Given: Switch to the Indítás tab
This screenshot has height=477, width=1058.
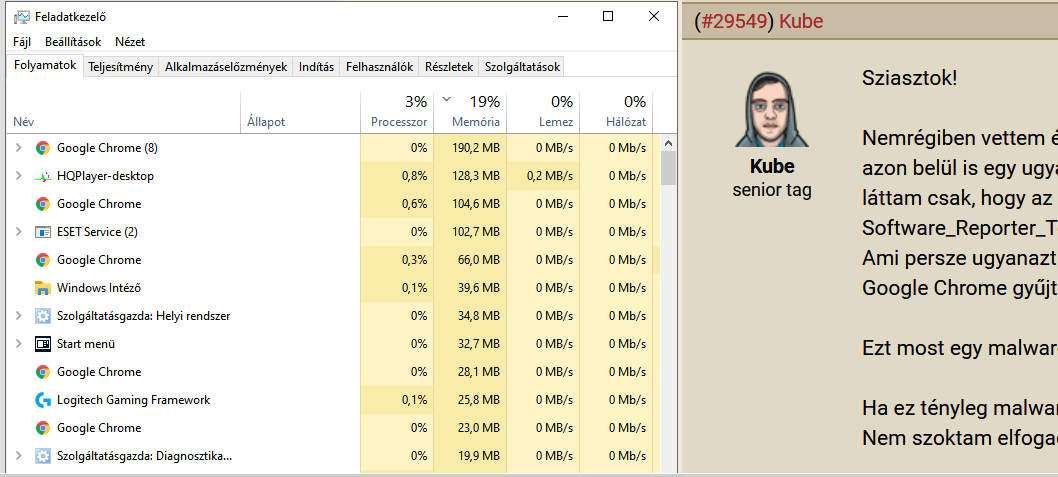Looking at the screenshot, I should point(316,67).
